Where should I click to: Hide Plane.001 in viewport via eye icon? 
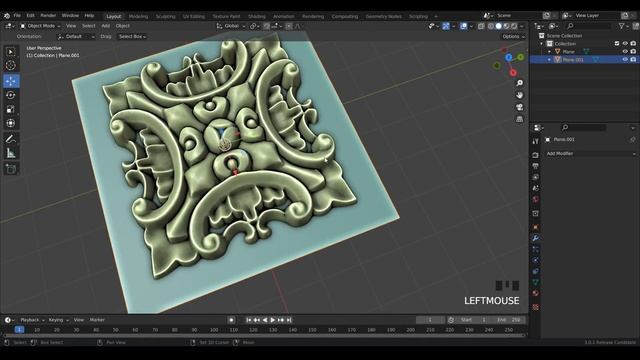point(625,60)
